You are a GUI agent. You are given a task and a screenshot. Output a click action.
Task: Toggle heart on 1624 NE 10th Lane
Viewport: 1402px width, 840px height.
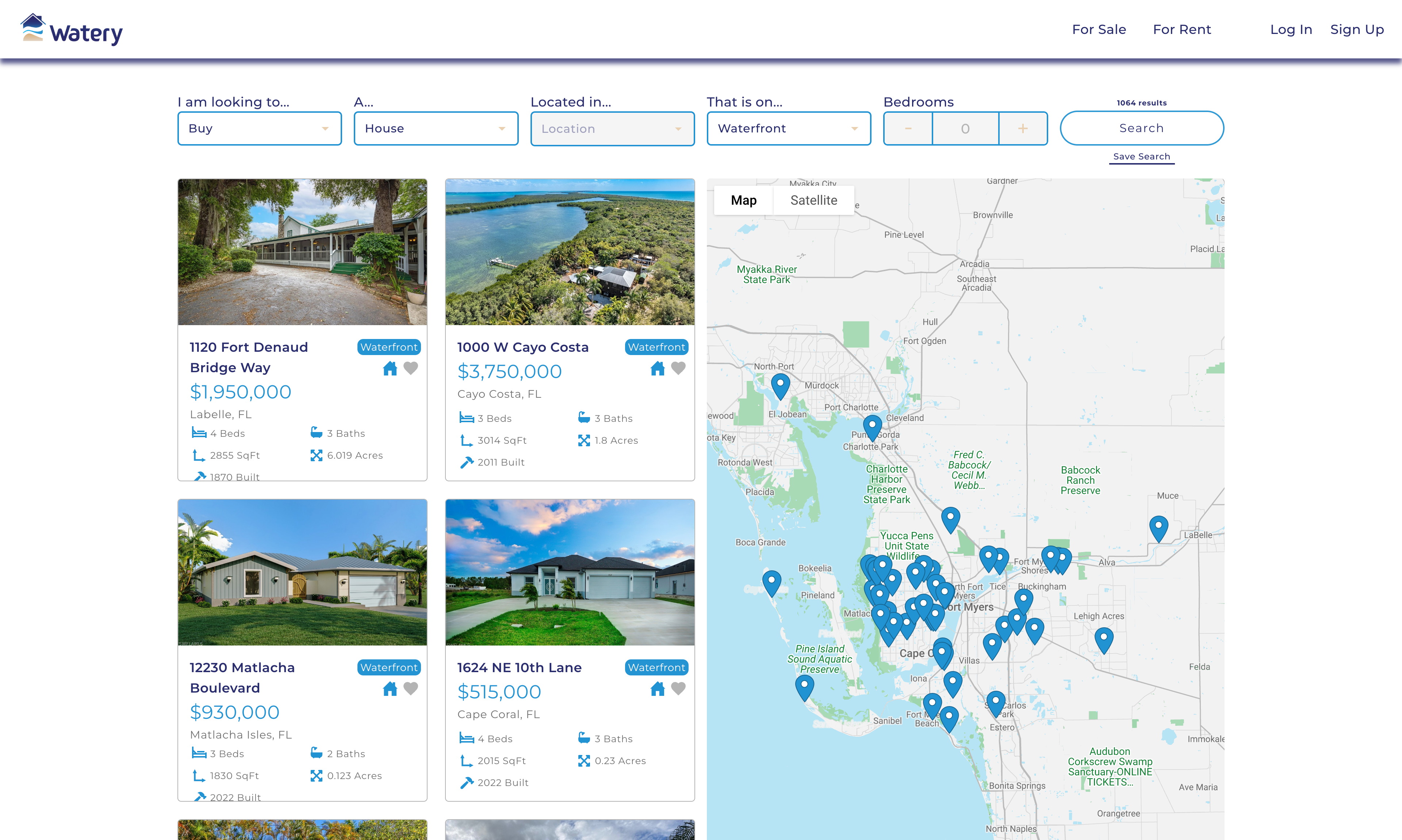(x=678, y=689)
